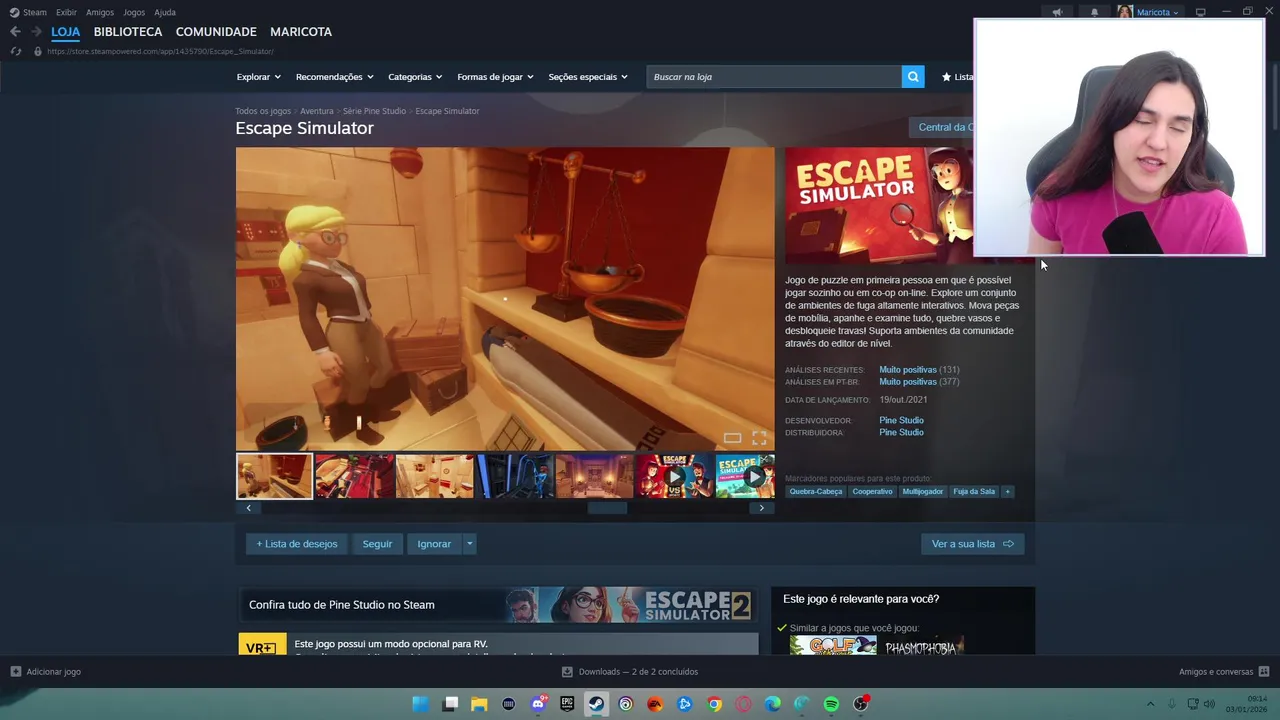The width and height of the screenshot is (1280, 720).
Task: Open the Pine Studio developer link
Action: [901, 420]
